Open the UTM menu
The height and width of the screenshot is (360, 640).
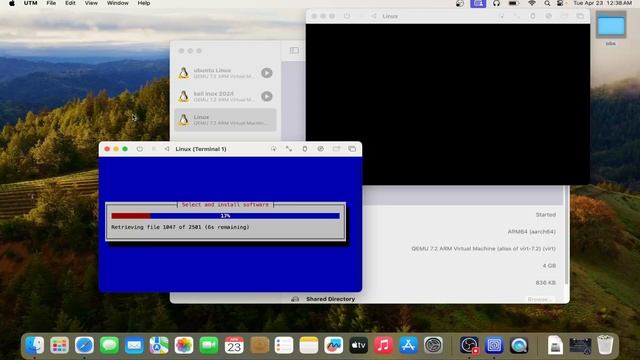coord(30,3)
